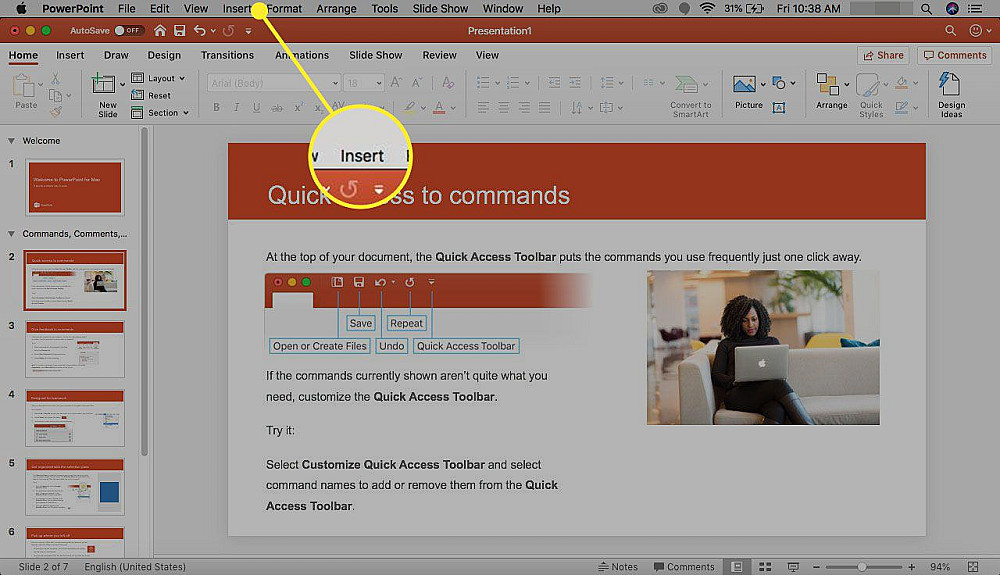Open Design Ideas pane
The height and width of the screenshot is (575, 1000).
point(951,95)
